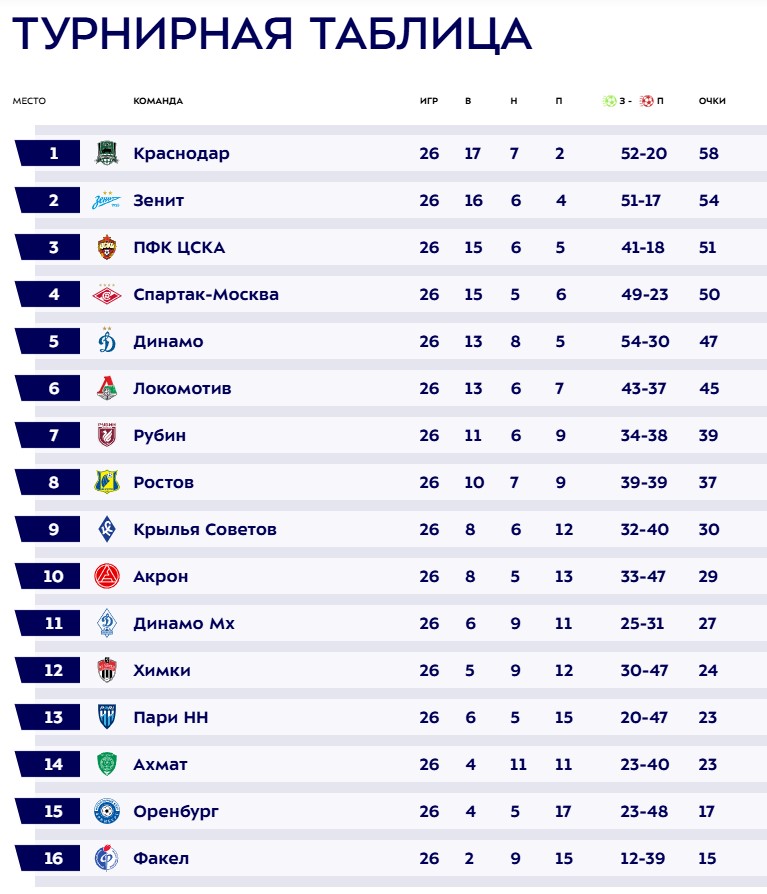This screenshot has width=767, height=894.
Task: Click the КОМАНДА column header
Action: click(158, 101)
